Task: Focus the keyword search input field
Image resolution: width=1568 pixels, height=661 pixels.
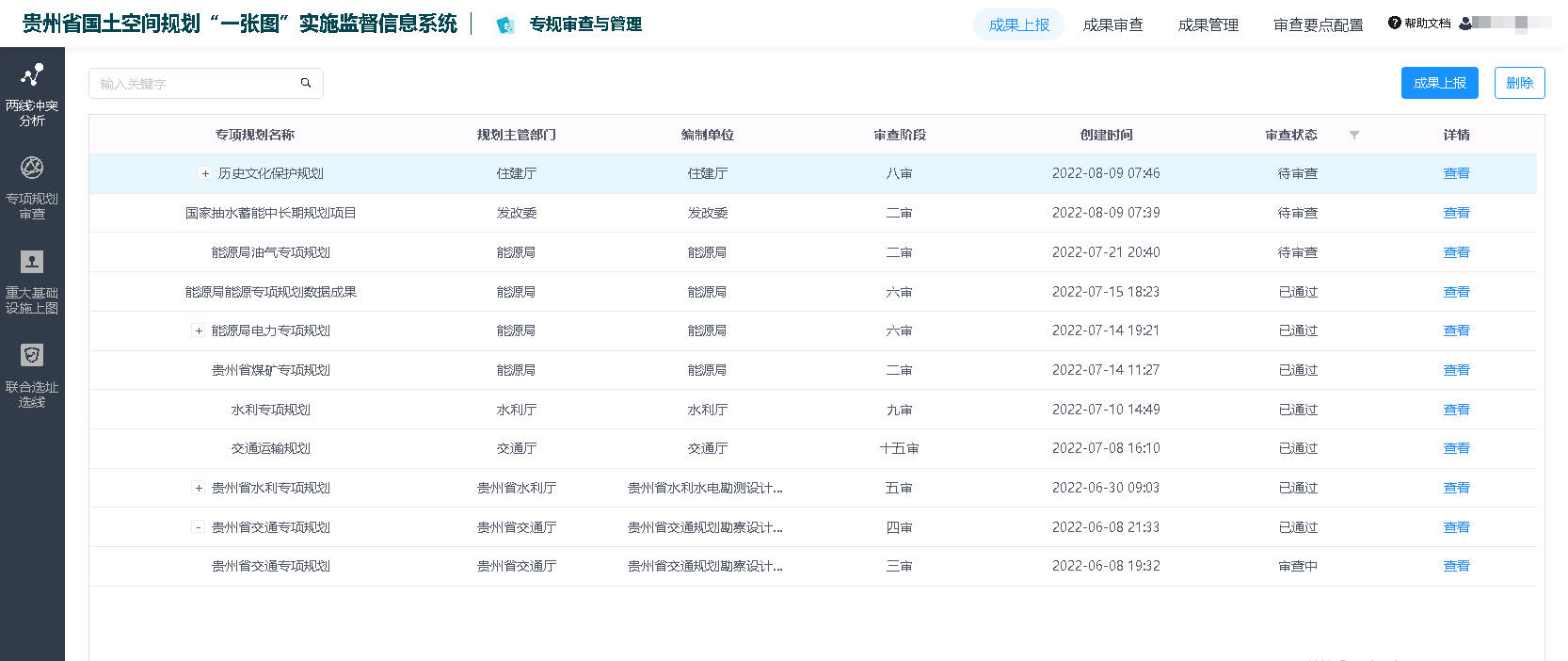Action: (196, 84)
